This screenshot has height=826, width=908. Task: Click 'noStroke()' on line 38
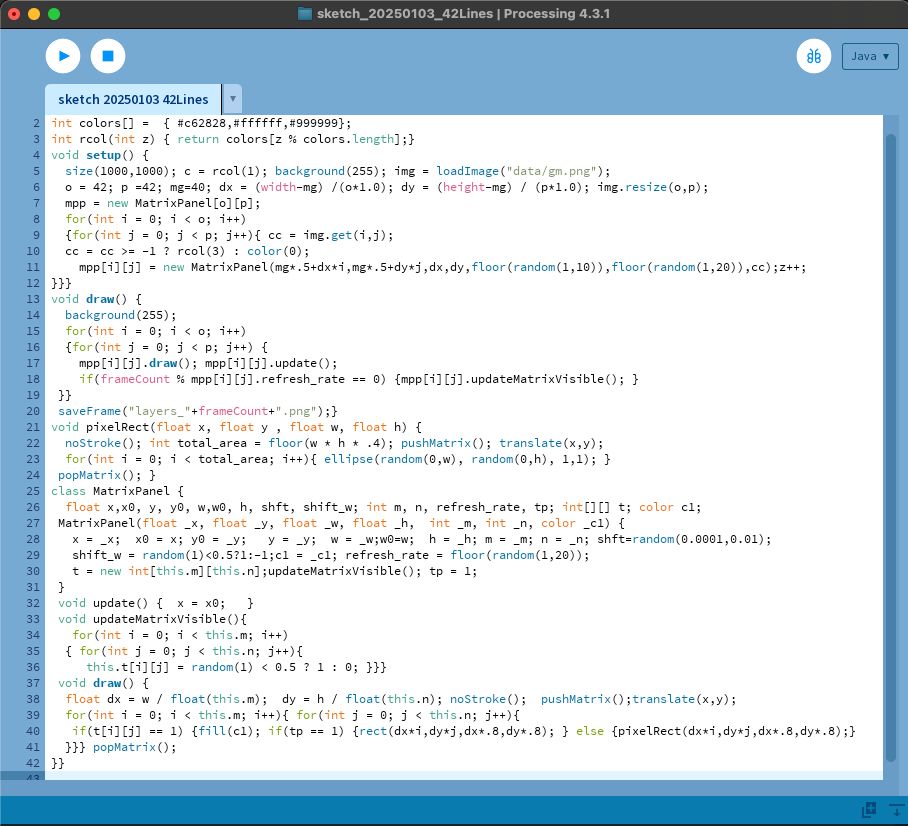[x=485, y=699]
